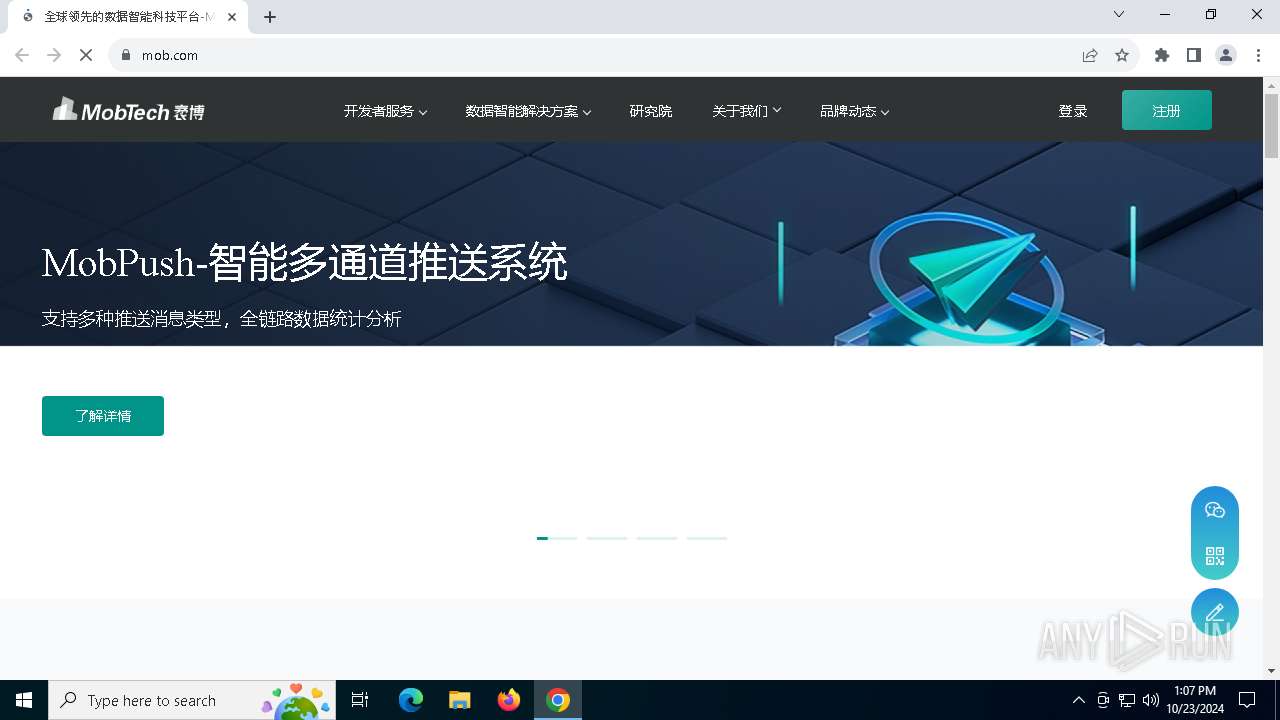Launch Firefox from taskbar
Viewport: 1280px width, 720px height.
(x=509, y=700)
